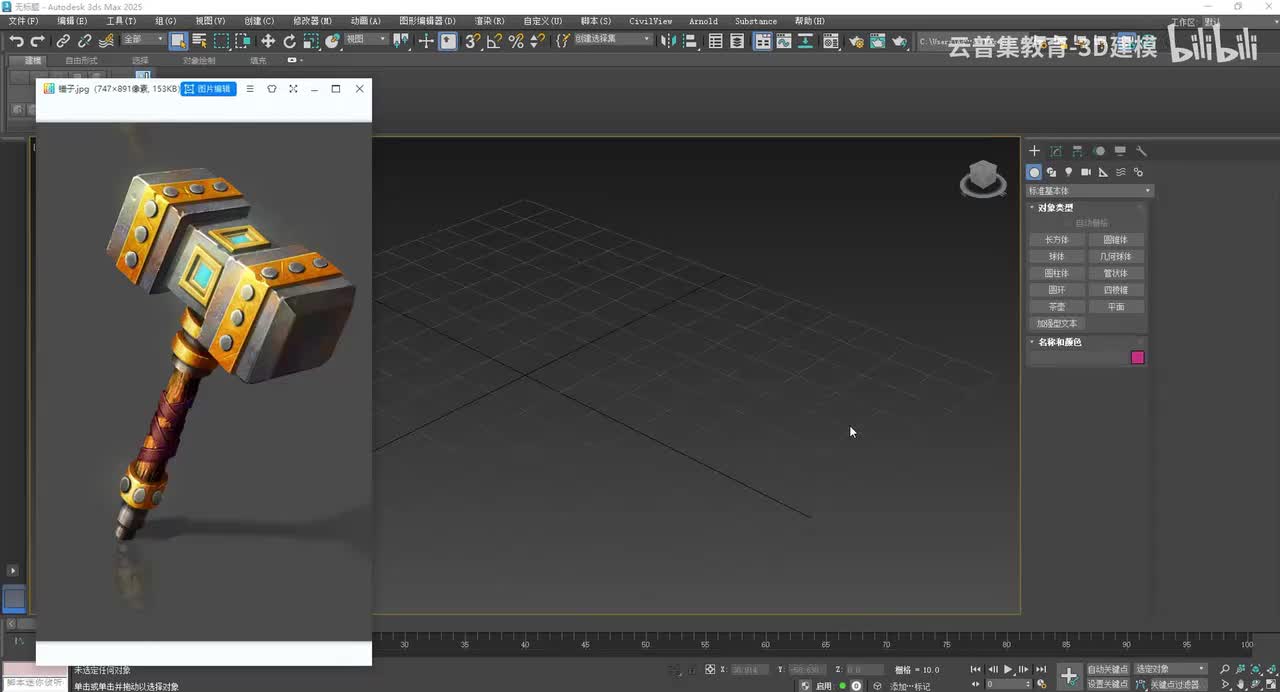Open the 标准基本体 primitive type dropdown
1280x692 pixels.
pos(1090,191)
